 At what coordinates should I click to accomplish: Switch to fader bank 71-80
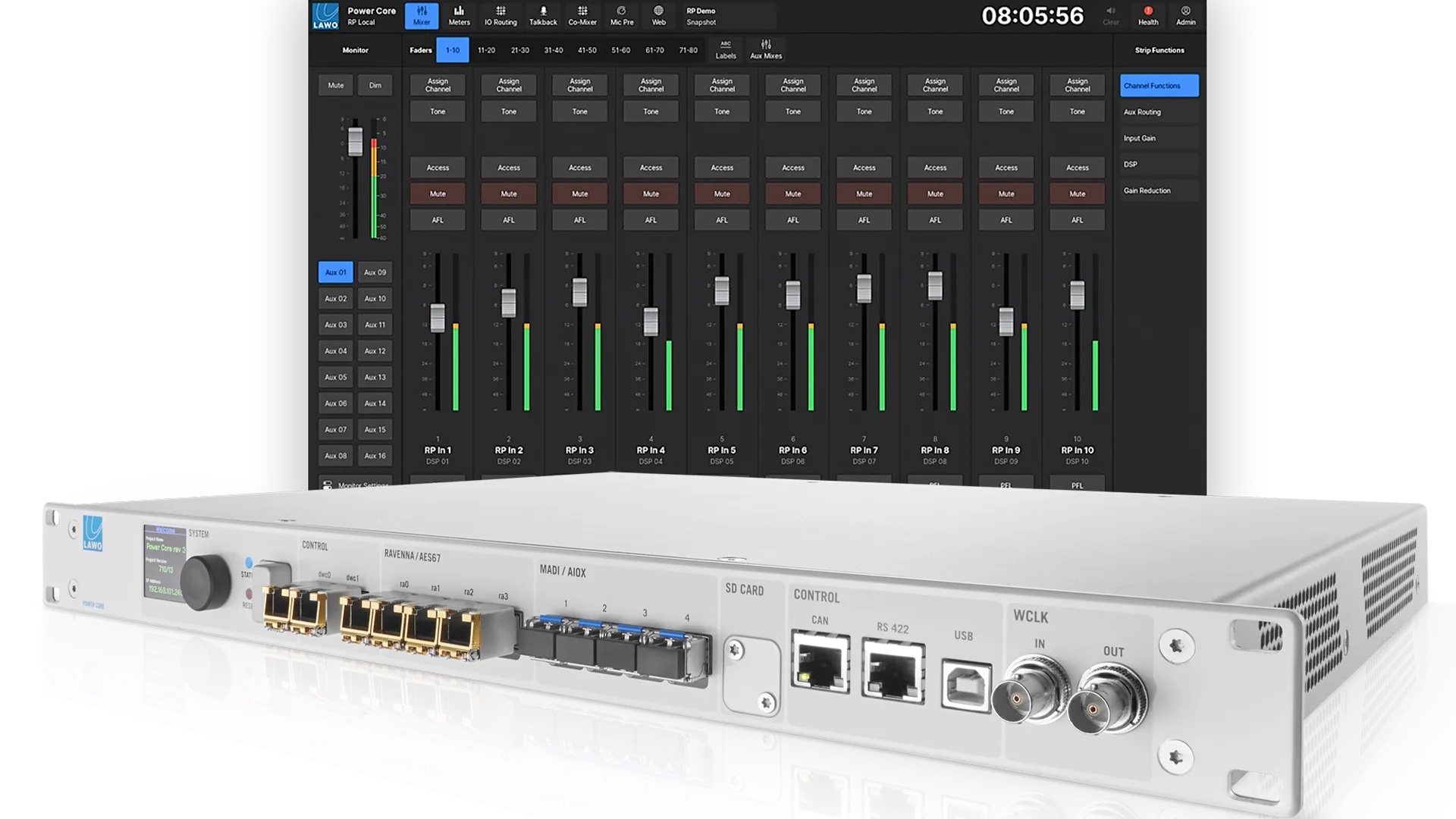pyautogui.click(x=688, y=50)
